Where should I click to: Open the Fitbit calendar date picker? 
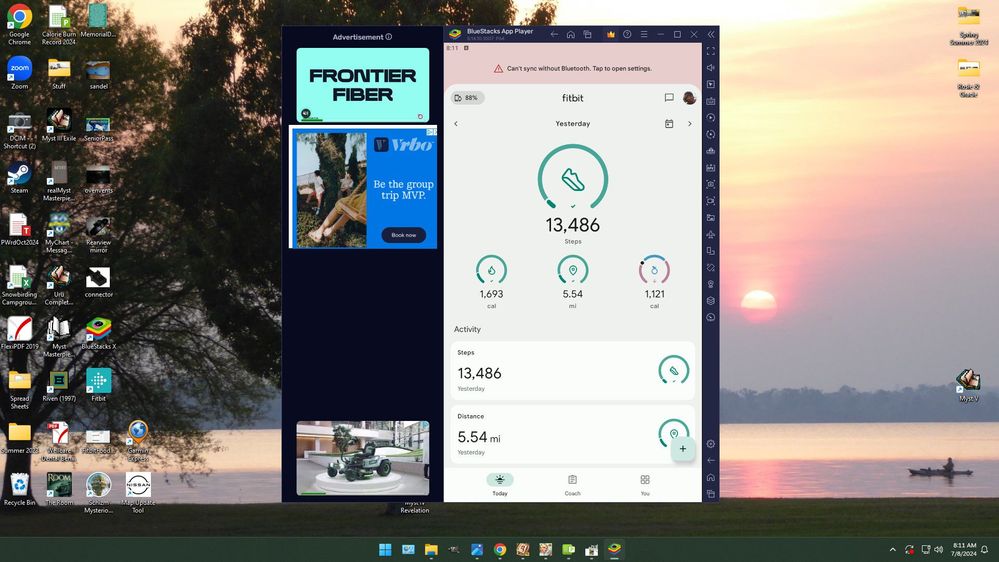click(669, 124)
